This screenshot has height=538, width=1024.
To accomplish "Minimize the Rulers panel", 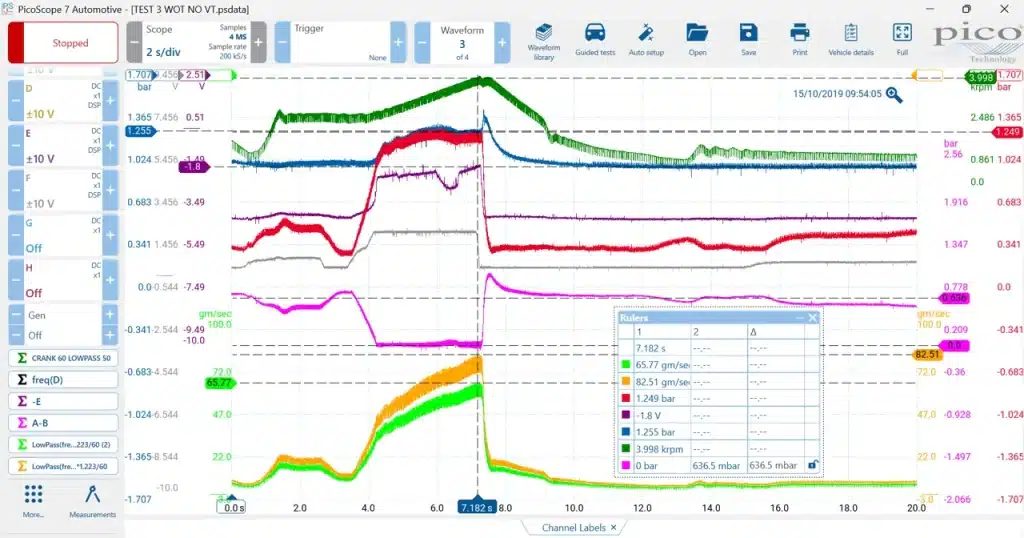I will coord(799,318).
